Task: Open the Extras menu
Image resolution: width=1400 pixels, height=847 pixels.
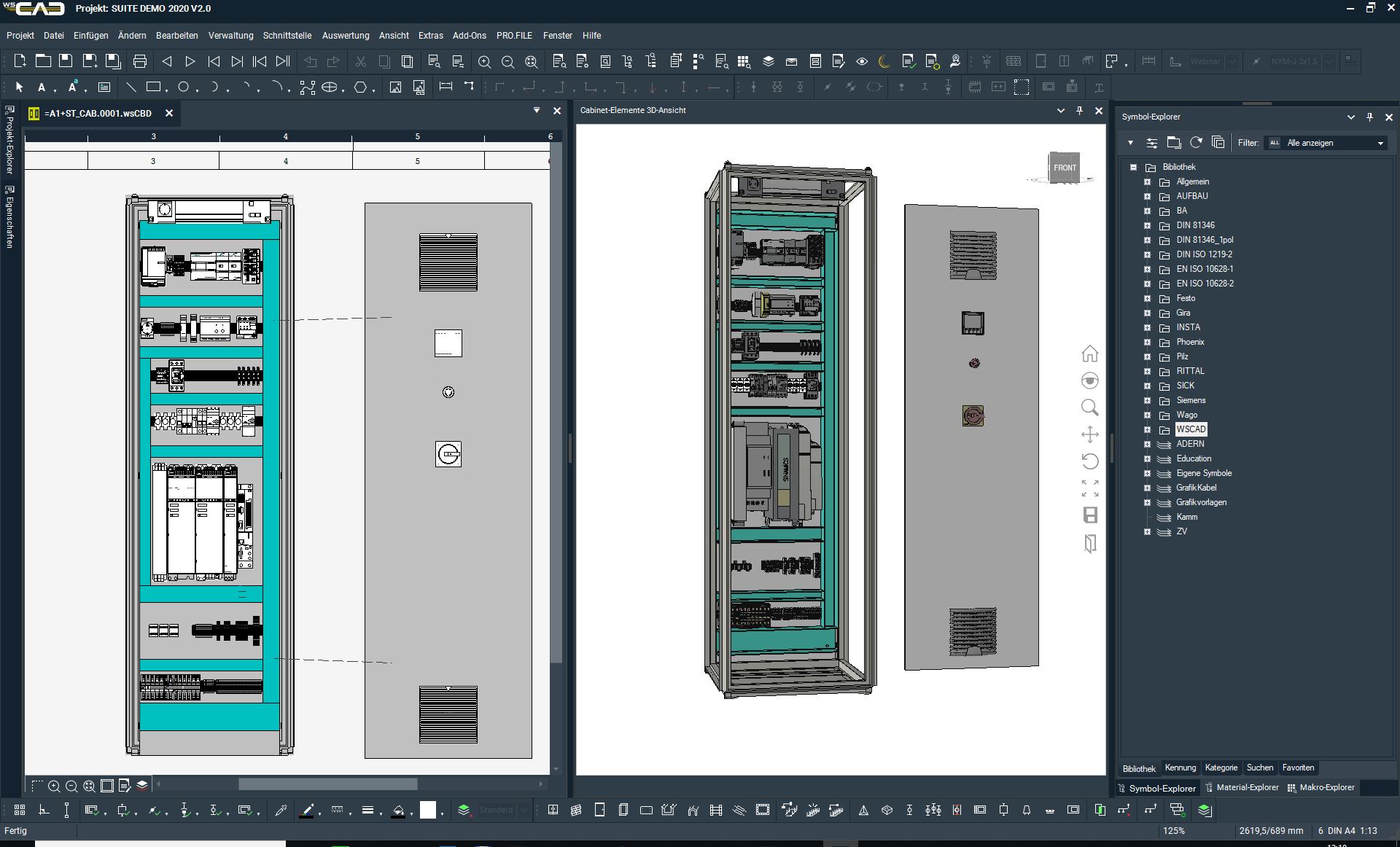Action: (430, 35)
